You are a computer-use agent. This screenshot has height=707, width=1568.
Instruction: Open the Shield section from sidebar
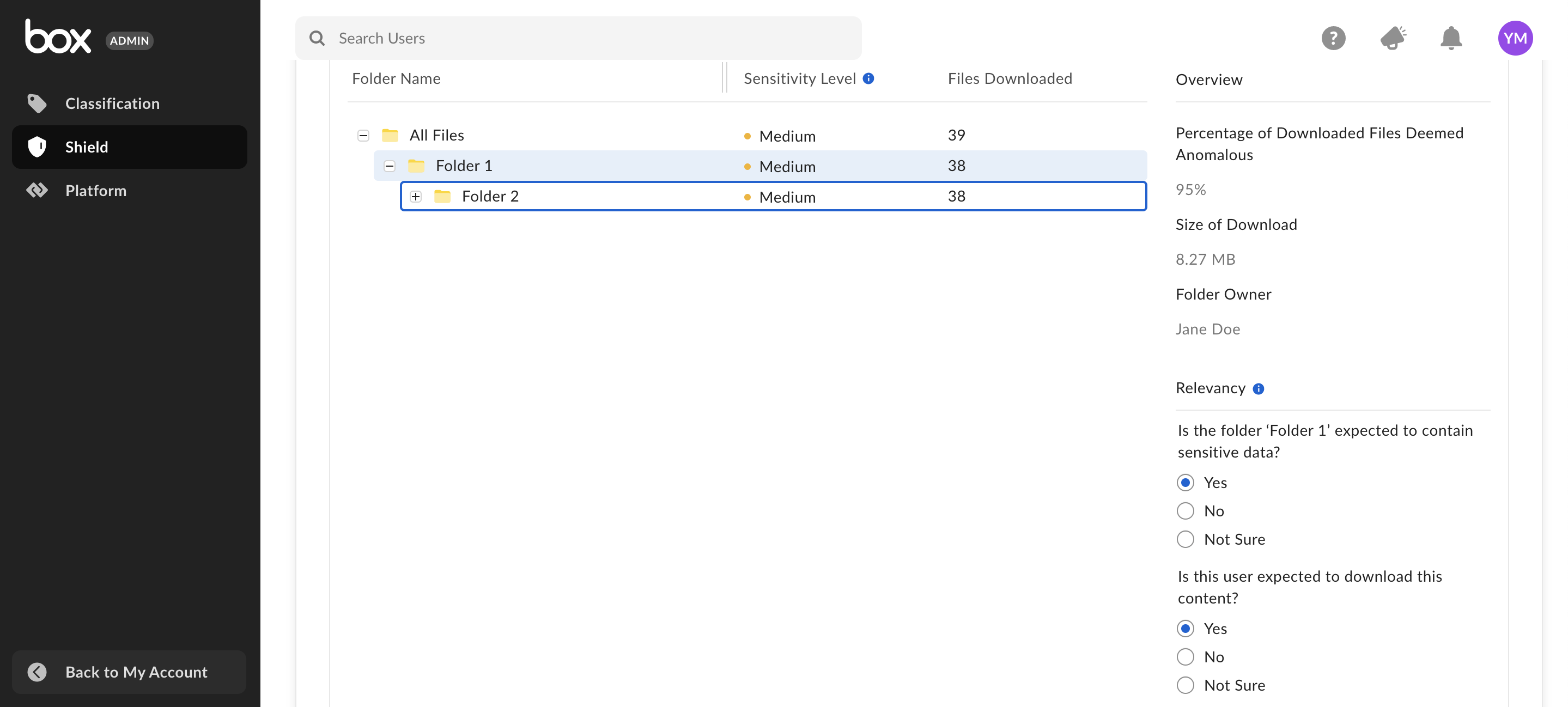(x=88, y=147)
